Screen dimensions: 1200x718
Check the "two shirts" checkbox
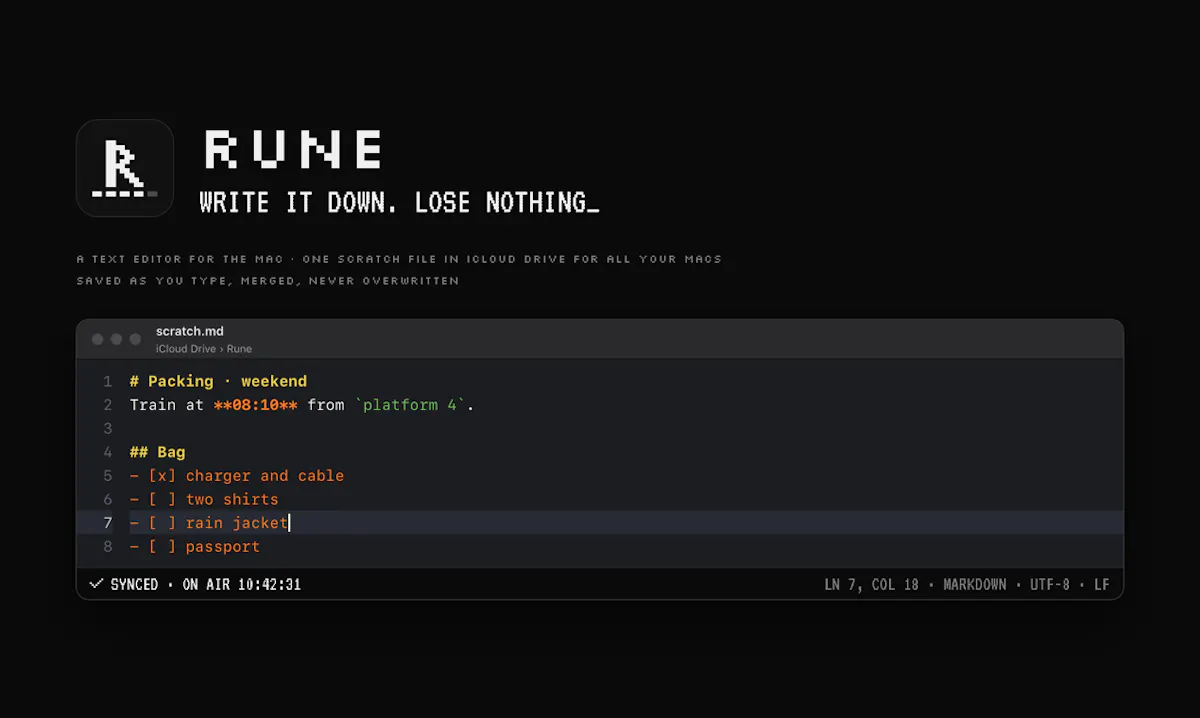click(162, 499)
